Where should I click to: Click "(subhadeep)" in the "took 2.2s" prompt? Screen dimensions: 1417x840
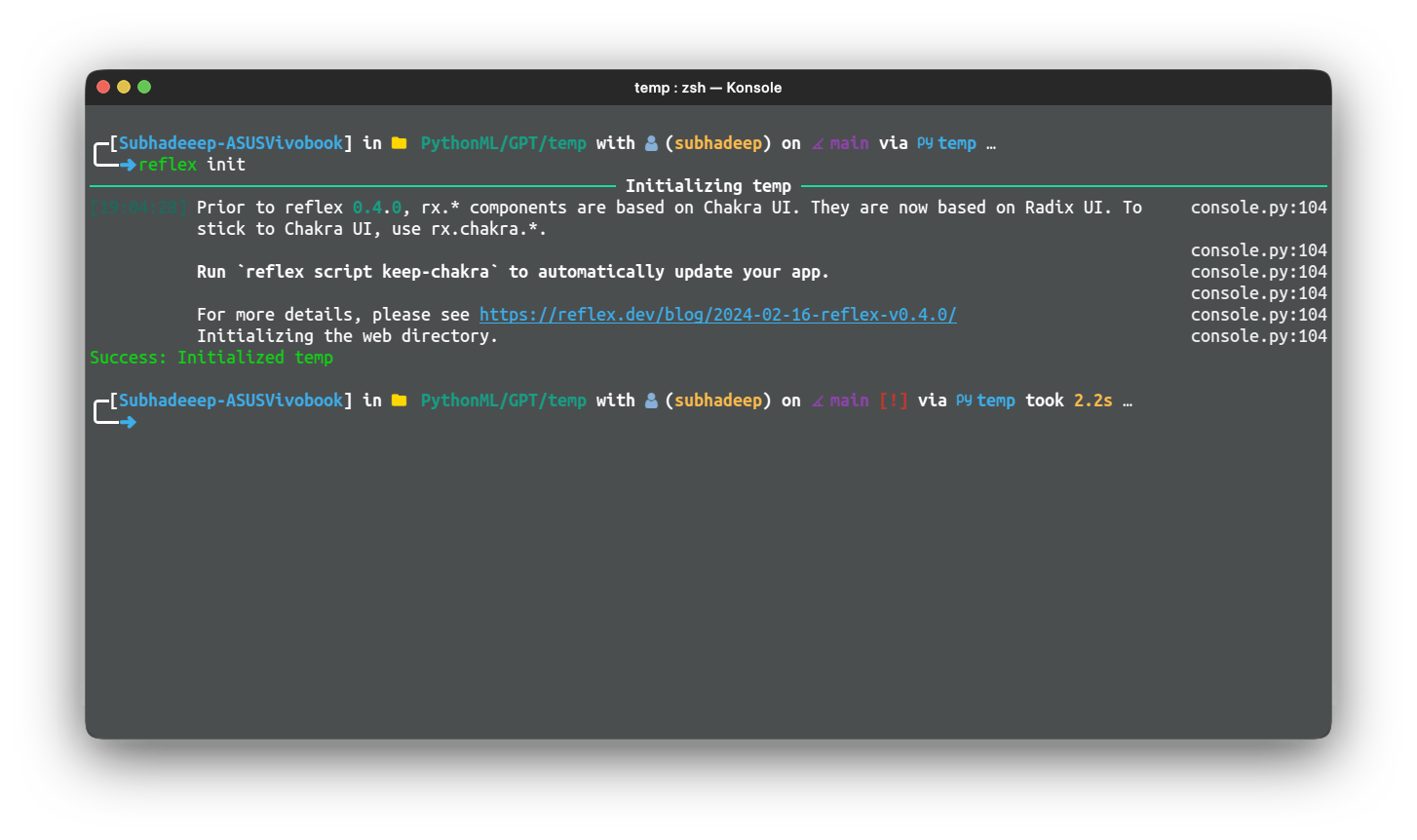(718, 401)
